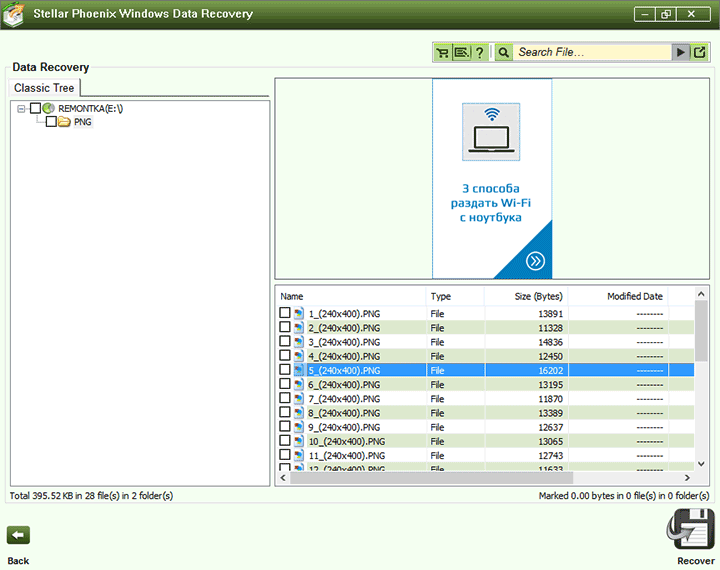This screenshot has width=720, height=570.
Task: Check the box for 1_(240x400).PNG
Action: (x=285, y=313)
